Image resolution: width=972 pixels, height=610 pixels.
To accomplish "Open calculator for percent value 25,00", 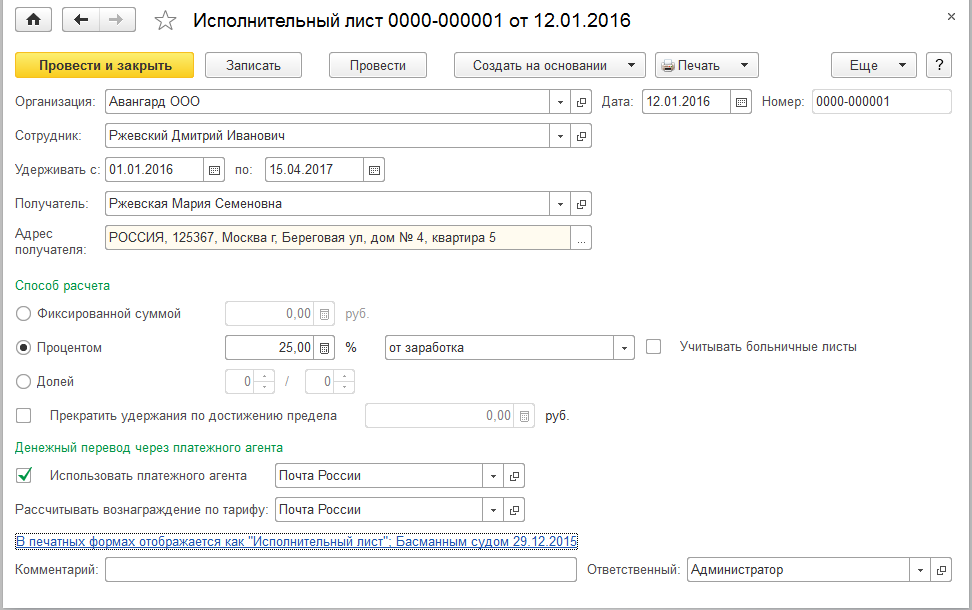I will (x=324, y=348).
